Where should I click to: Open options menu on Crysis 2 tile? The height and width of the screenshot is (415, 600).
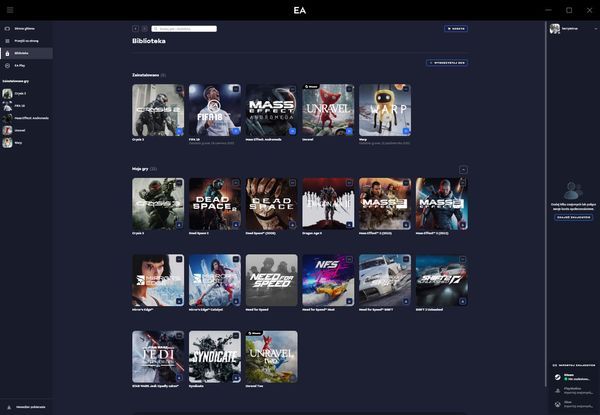tap(179, 89)
